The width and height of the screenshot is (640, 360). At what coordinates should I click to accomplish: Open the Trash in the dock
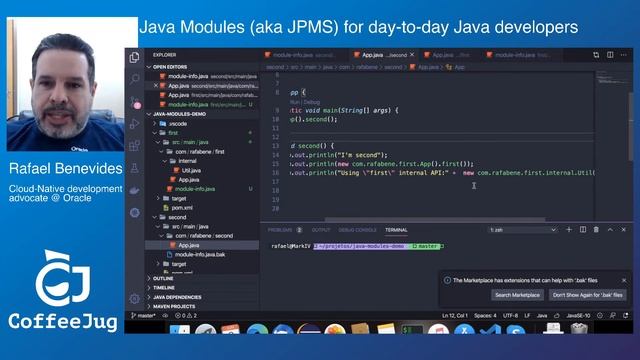coord(579,329)
